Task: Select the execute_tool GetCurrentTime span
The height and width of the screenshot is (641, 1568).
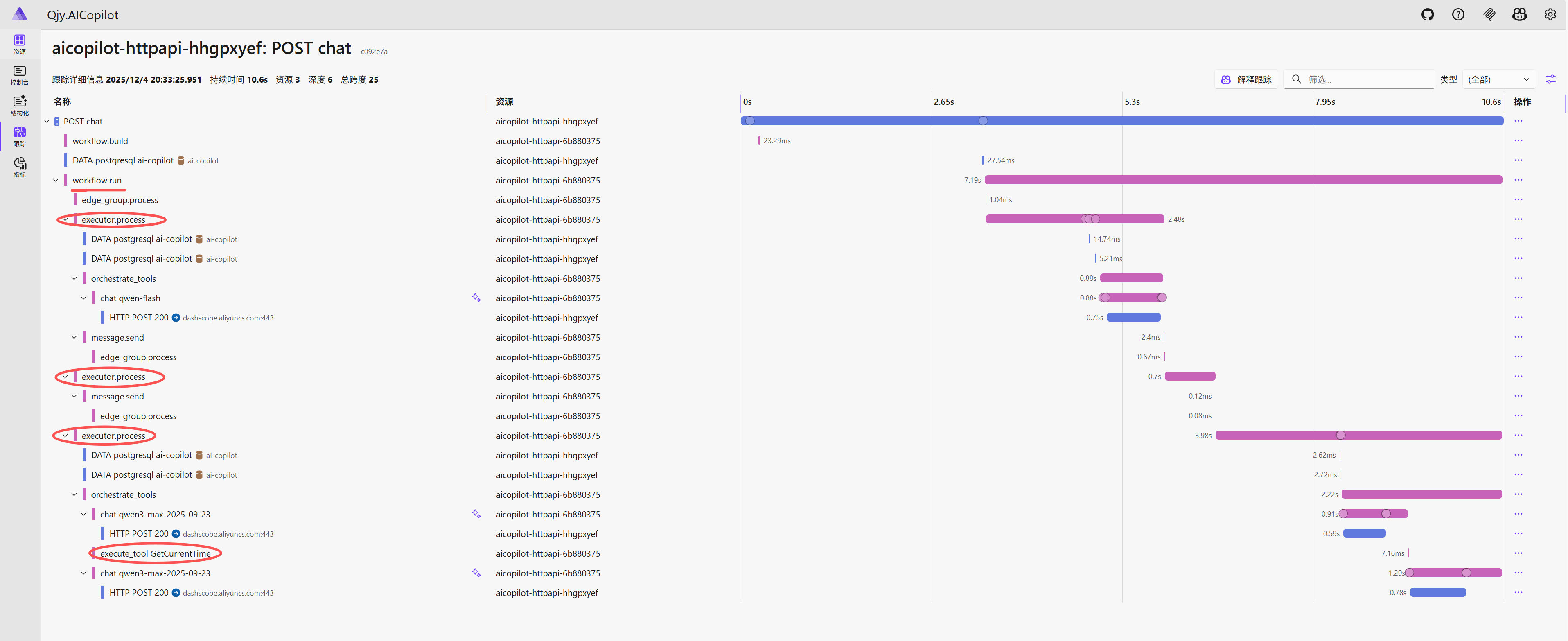Action: pyautogui.click(x=155, y=553)
